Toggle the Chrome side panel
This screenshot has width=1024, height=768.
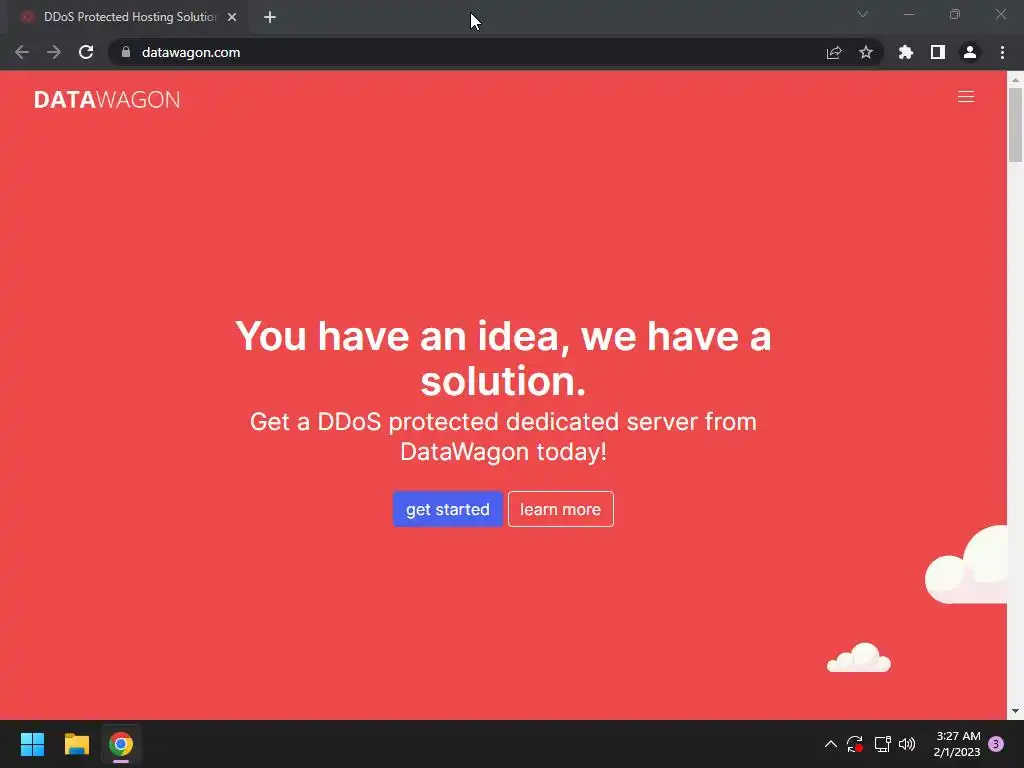pyautogui.click(x=938, y=52)
